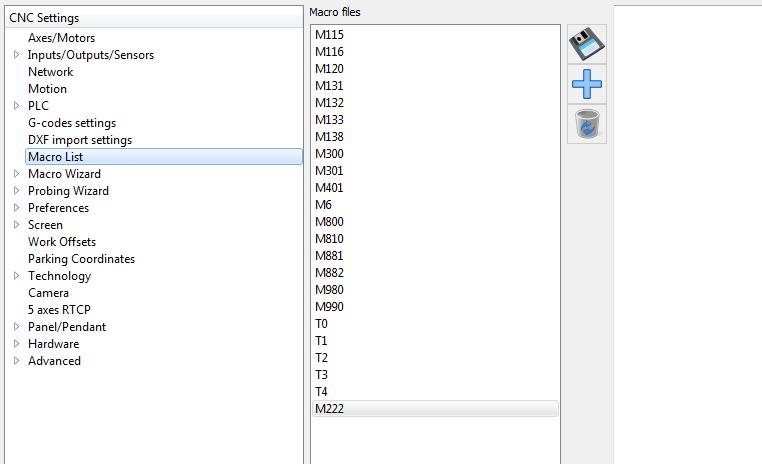Expand the Inputs/Outputs/Sensors tree node

17,55
